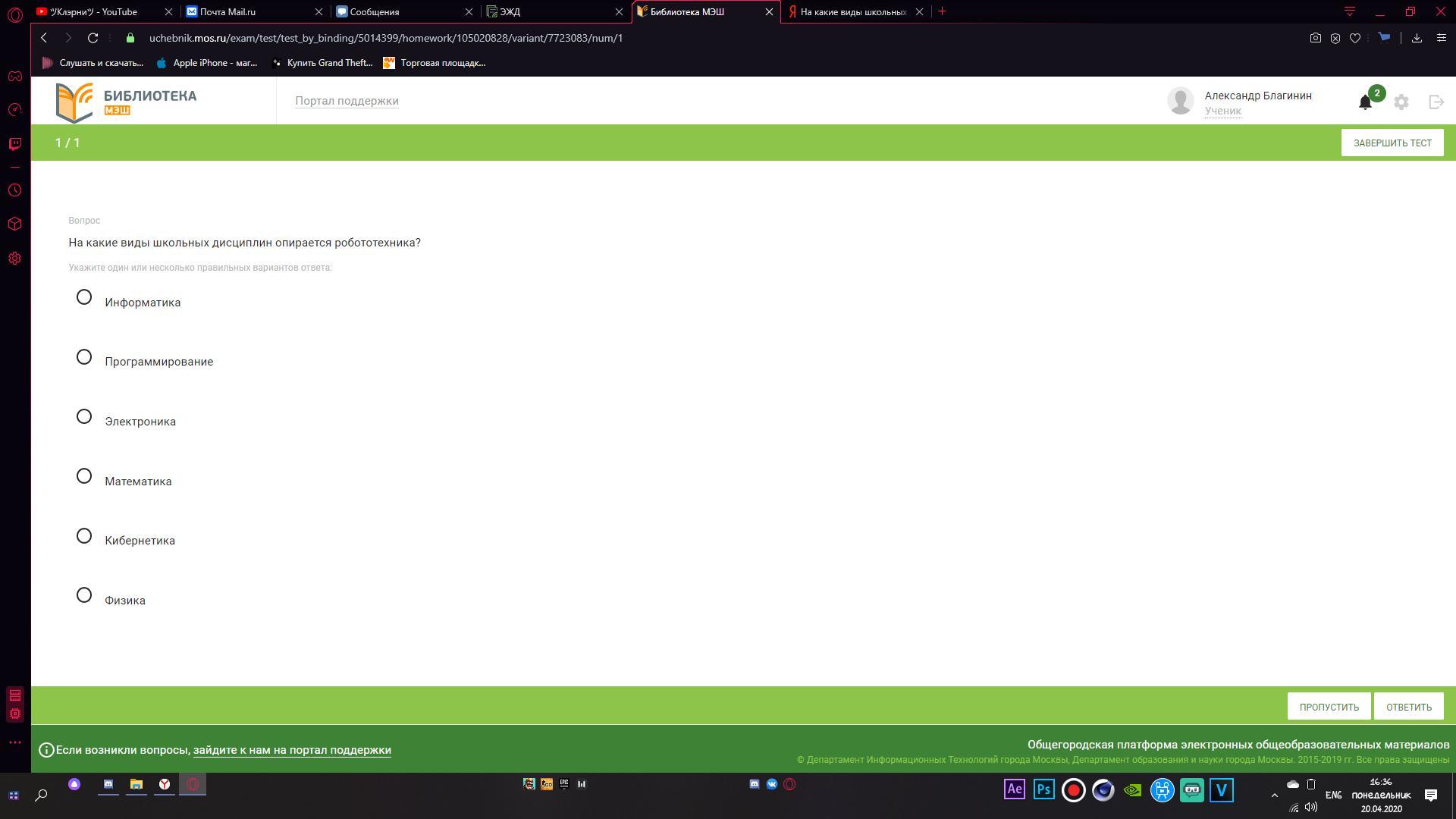Open Adobe Photoshop from taskbar

coord(1043,789)
